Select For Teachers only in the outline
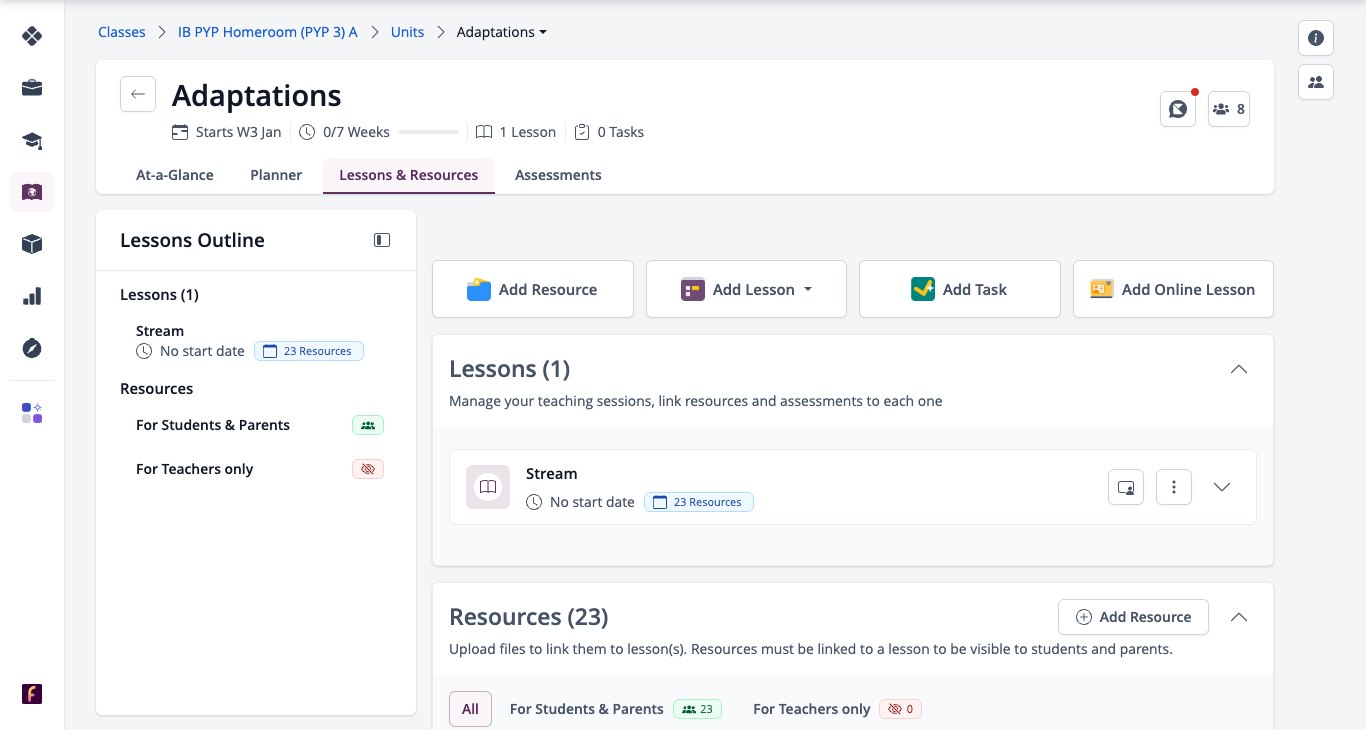This screenshot has width=1366, height=730. pyautogui.click(x=195, y=469)
